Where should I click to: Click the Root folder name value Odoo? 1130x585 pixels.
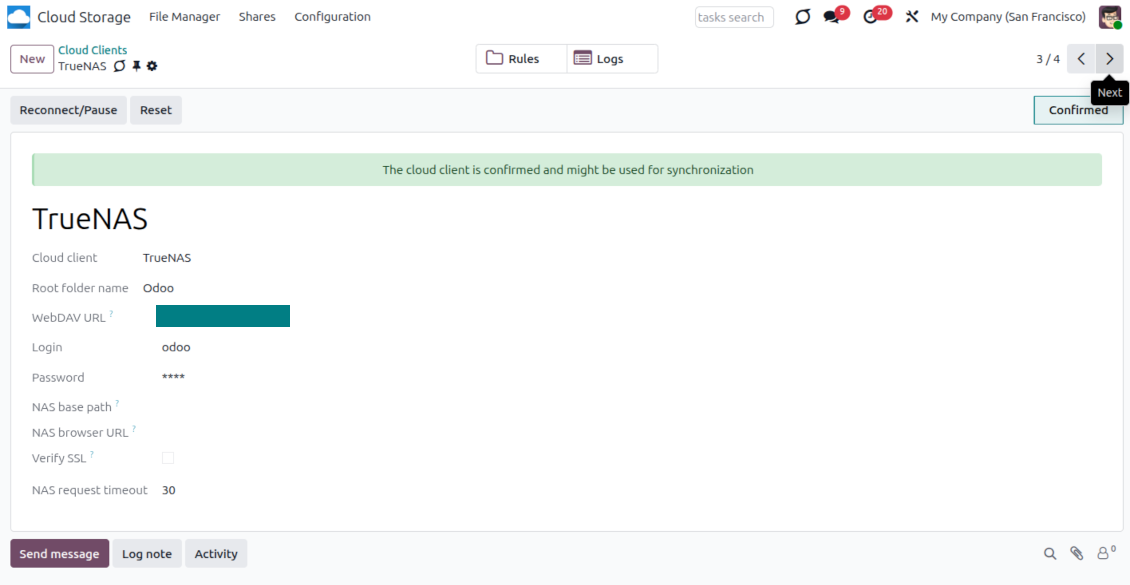coord(159,288)
